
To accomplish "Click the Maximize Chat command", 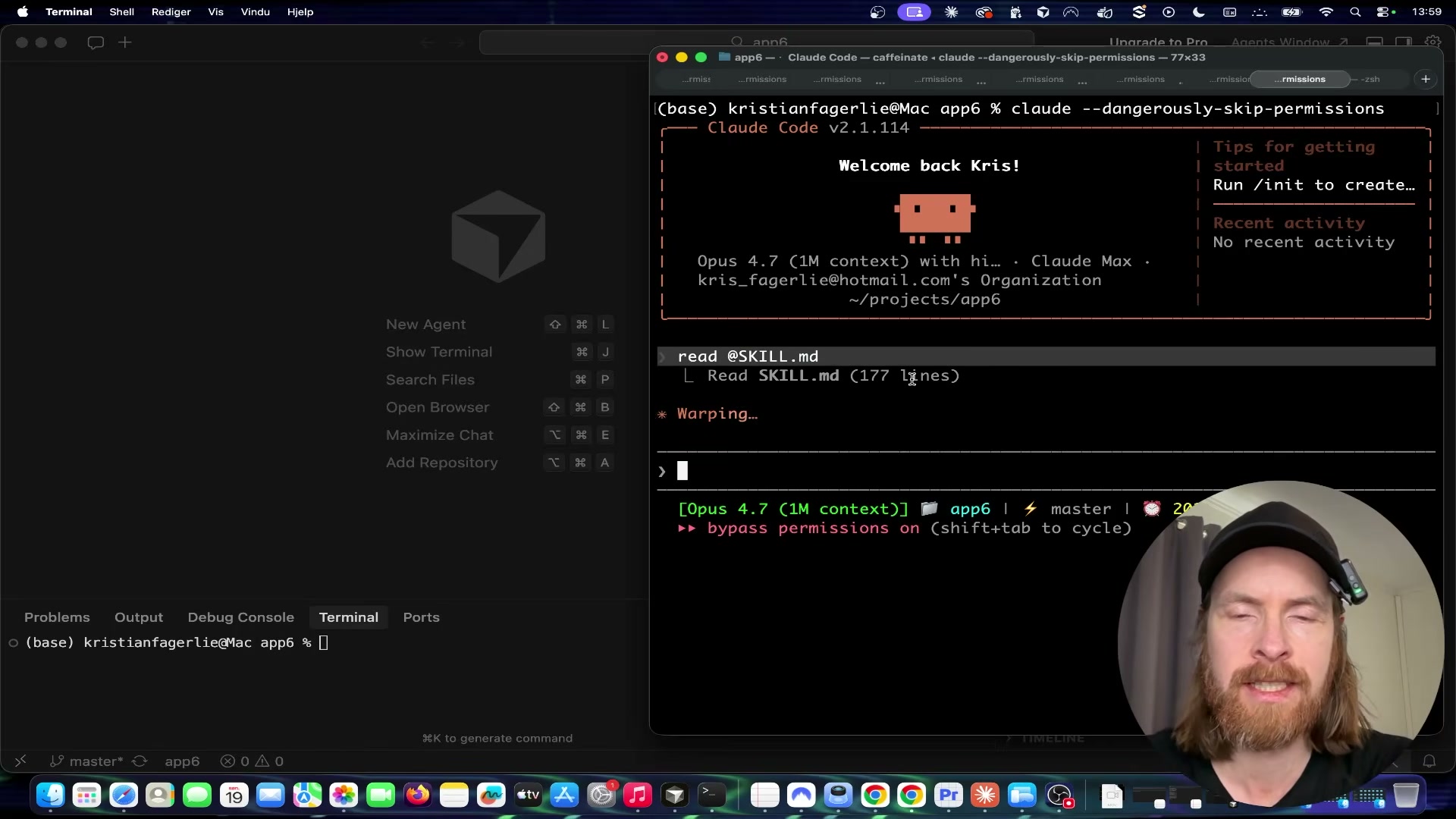I will coord(440,435).
